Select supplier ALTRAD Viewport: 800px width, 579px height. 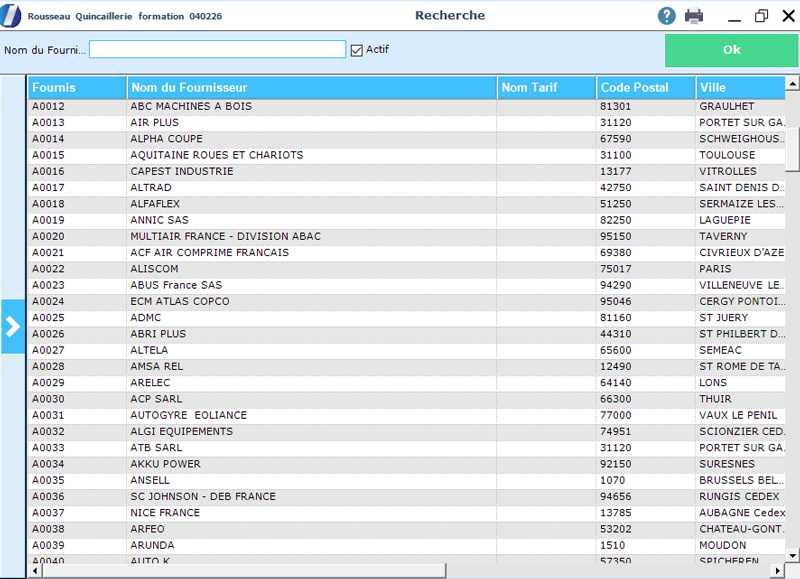click(x=151, y=188)
